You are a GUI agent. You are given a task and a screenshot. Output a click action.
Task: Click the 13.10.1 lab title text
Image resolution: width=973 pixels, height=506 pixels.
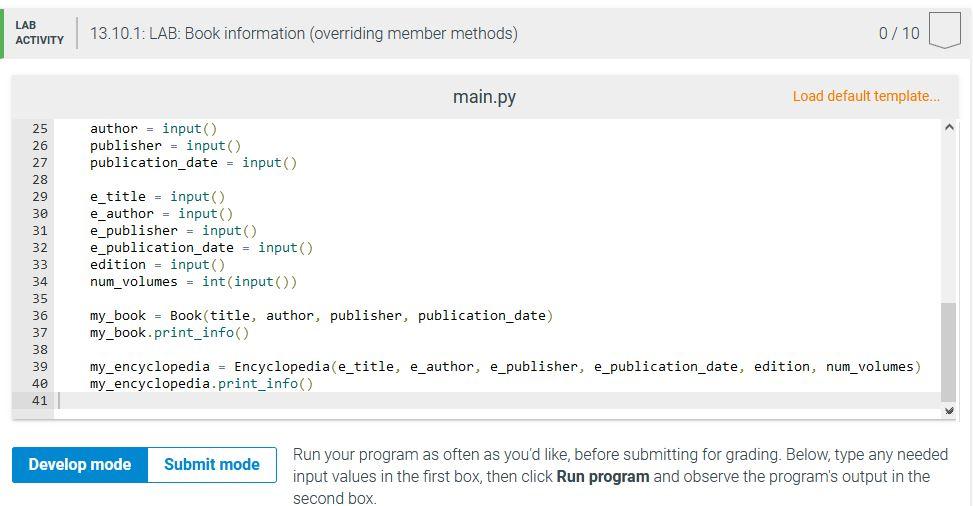point(303,33)
